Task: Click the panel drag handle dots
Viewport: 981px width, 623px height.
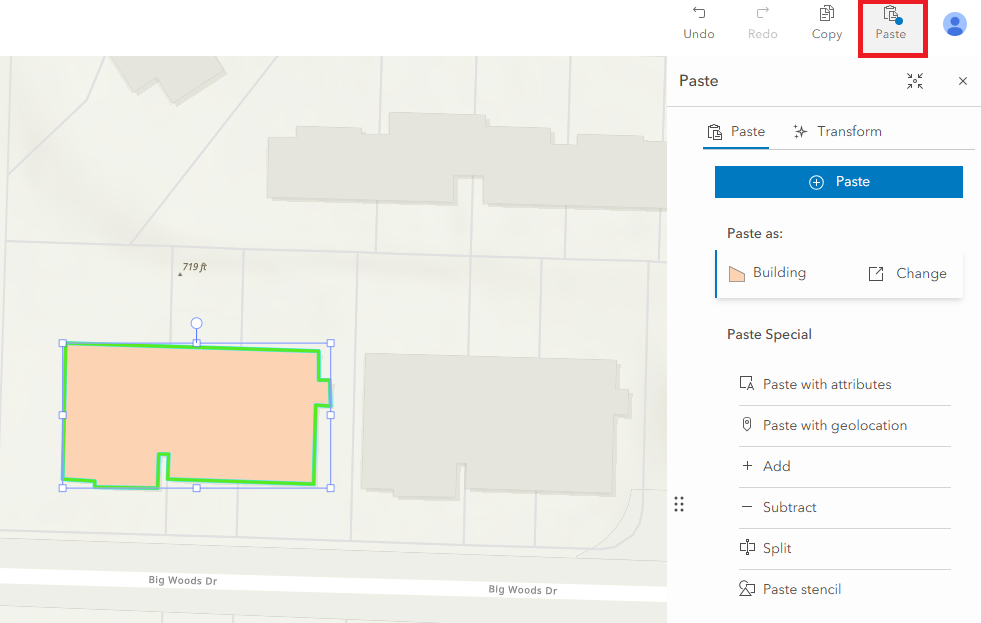Action: [x=679, y=504]
